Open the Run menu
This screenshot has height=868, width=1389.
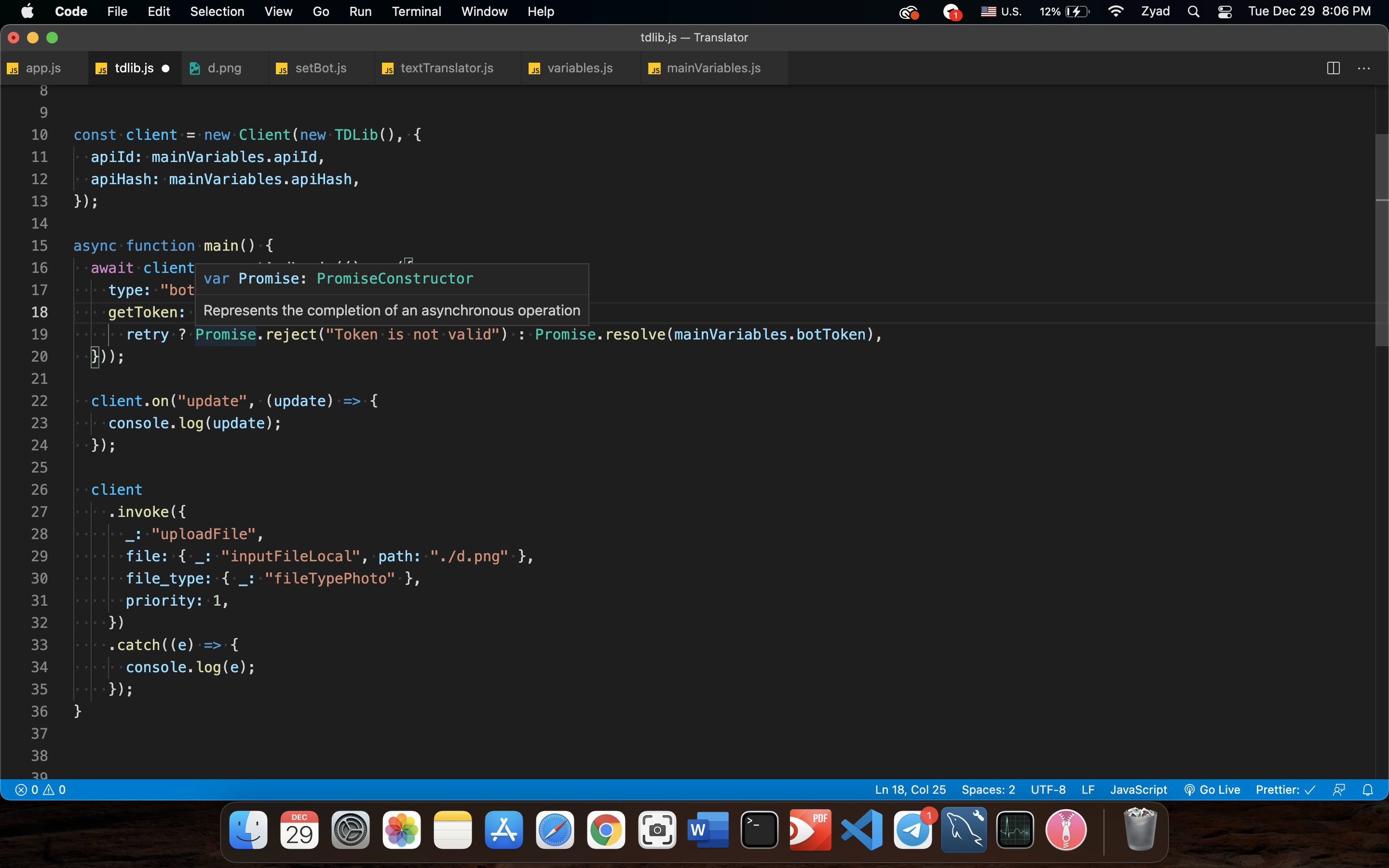click(x=360, y=12)
